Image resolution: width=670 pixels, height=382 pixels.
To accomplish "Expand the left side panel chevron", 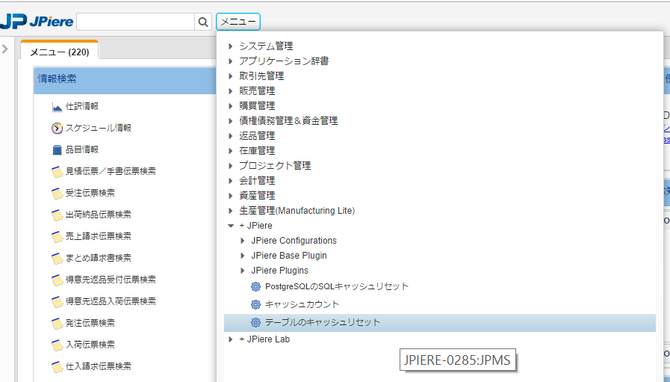I will coord(5,49).
